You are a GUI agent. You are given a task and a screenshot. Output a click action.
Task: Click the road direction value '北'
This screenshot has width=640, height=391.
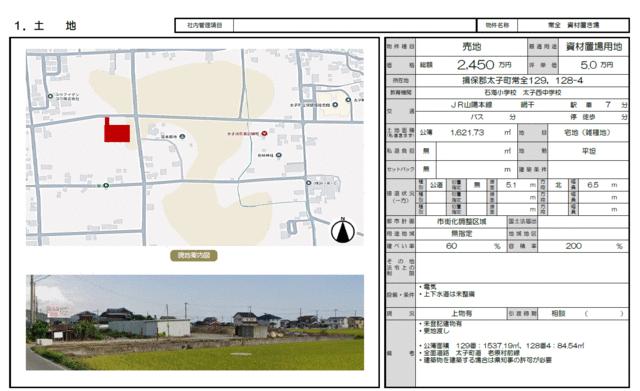point(558,185)
